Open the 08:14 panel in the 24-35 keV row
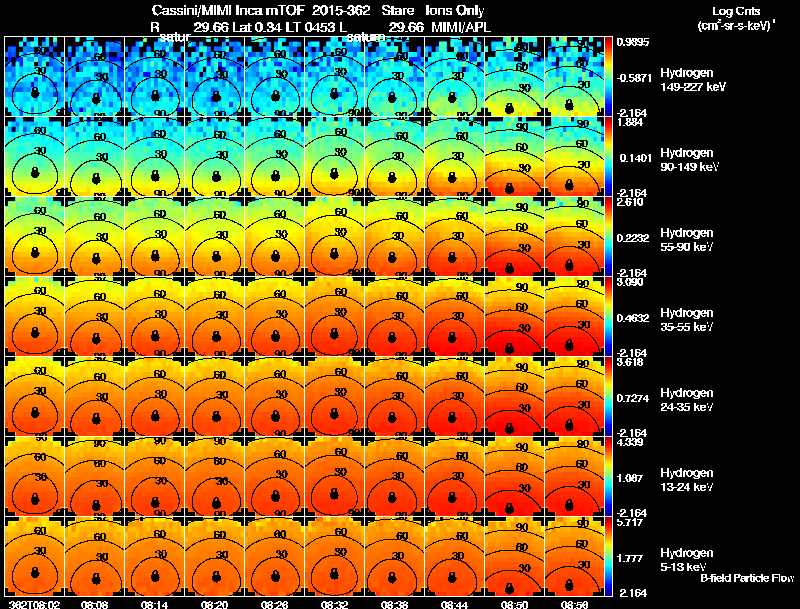Image resolution: width=800 pixels, height=609 pixels. [155, 396]
